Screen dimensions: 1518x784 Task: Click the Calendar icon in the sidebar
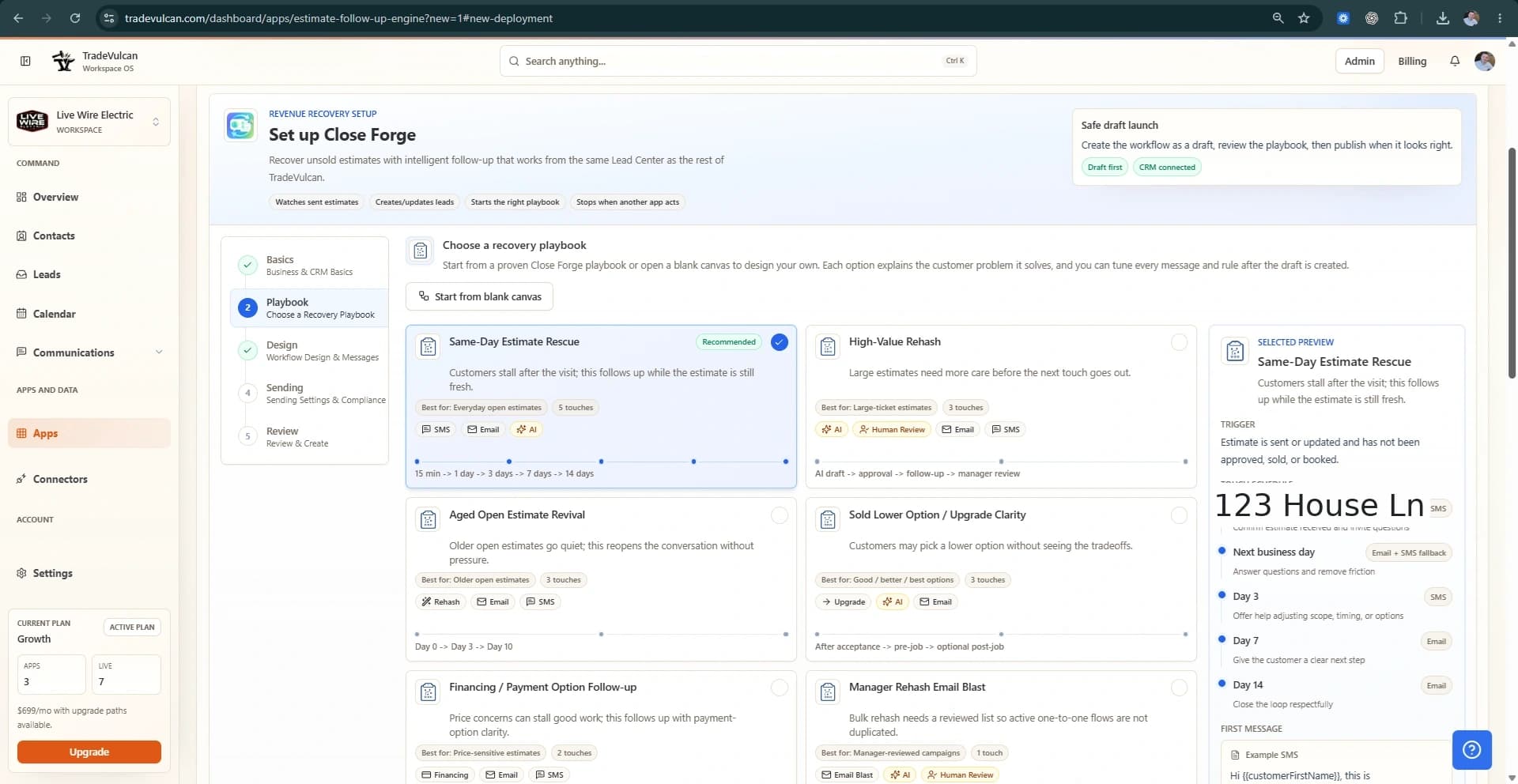click(21, 314)
